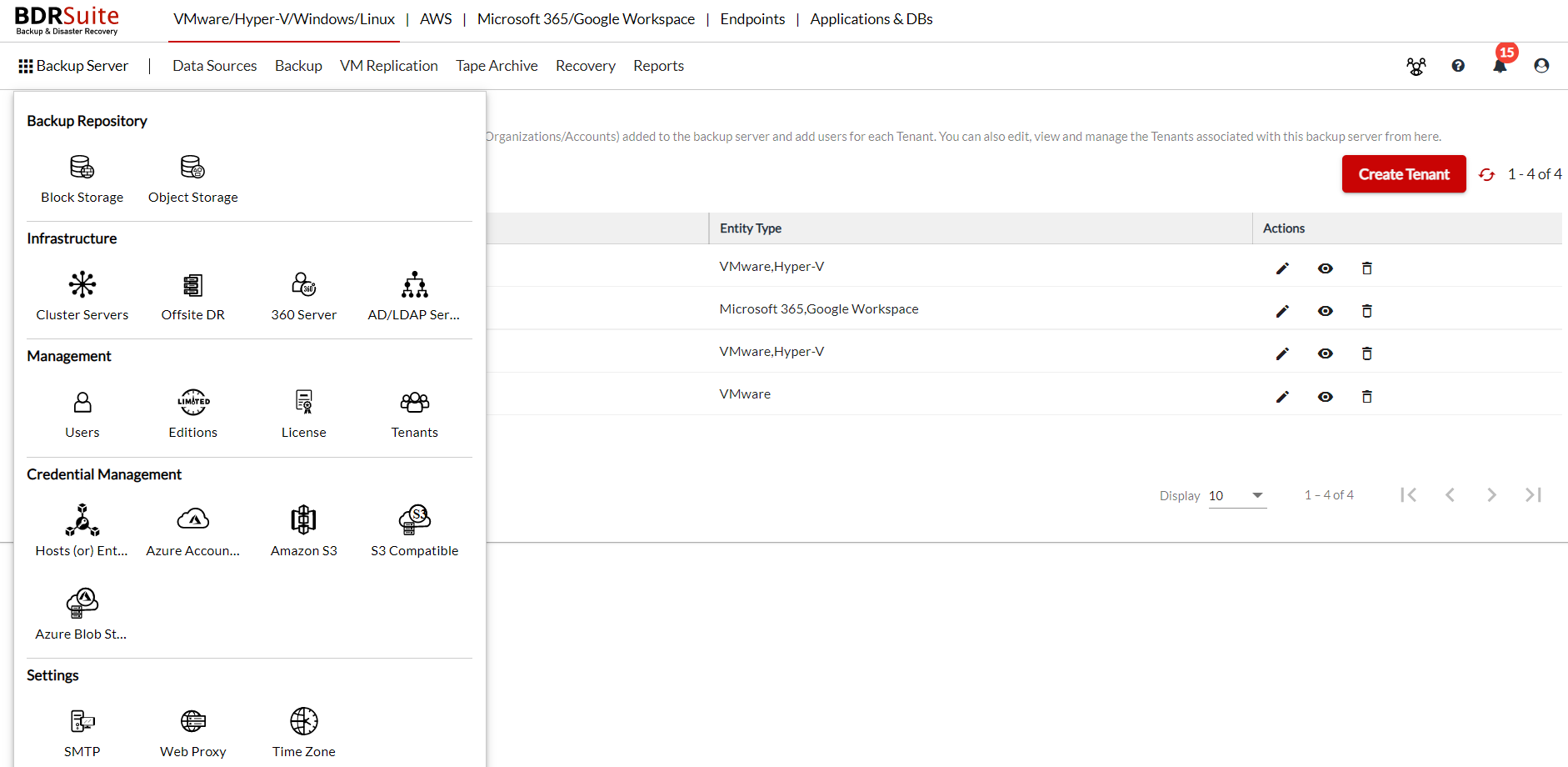The width and height of the screenshot is (1568, 767).
Task: View the VMware-only tenant row
Action: pyautogui.click(x=1325, y=397)
